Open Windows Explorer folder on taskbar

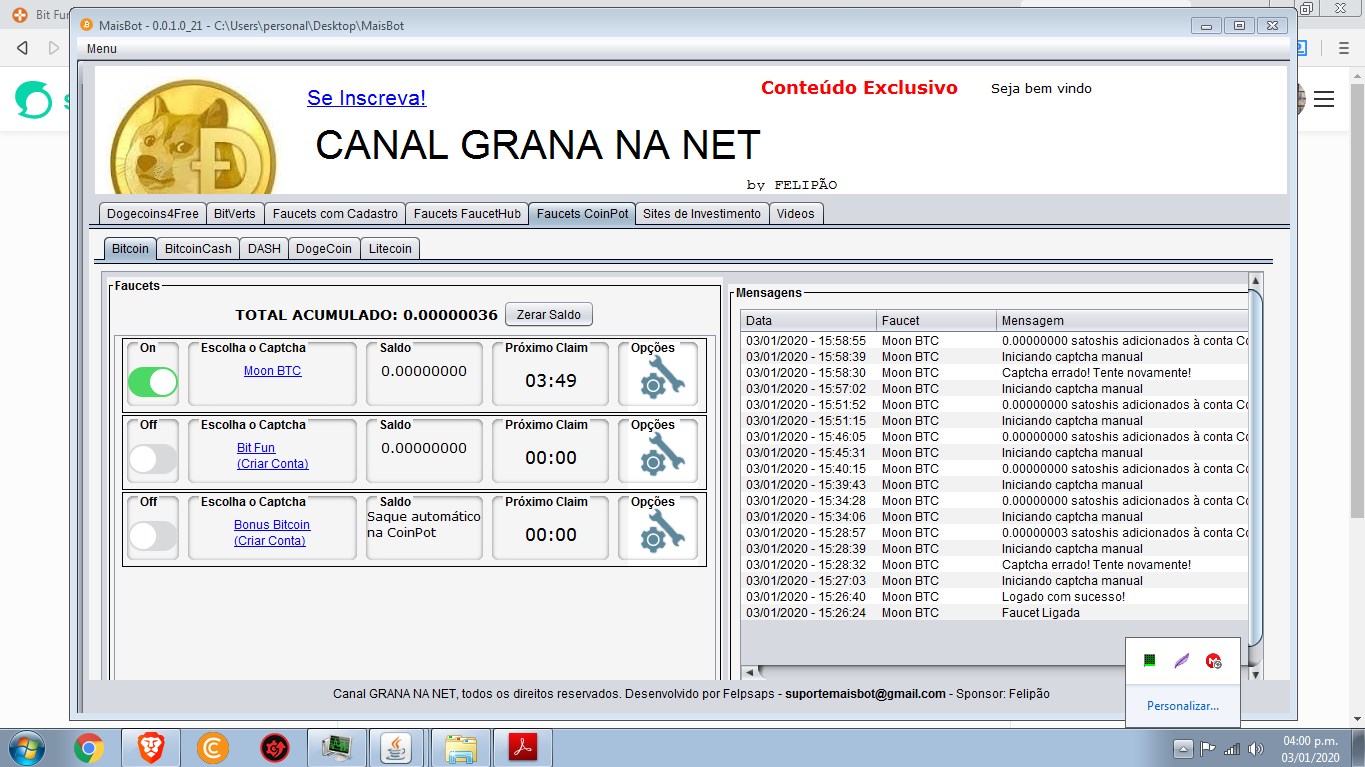[460, 747]
